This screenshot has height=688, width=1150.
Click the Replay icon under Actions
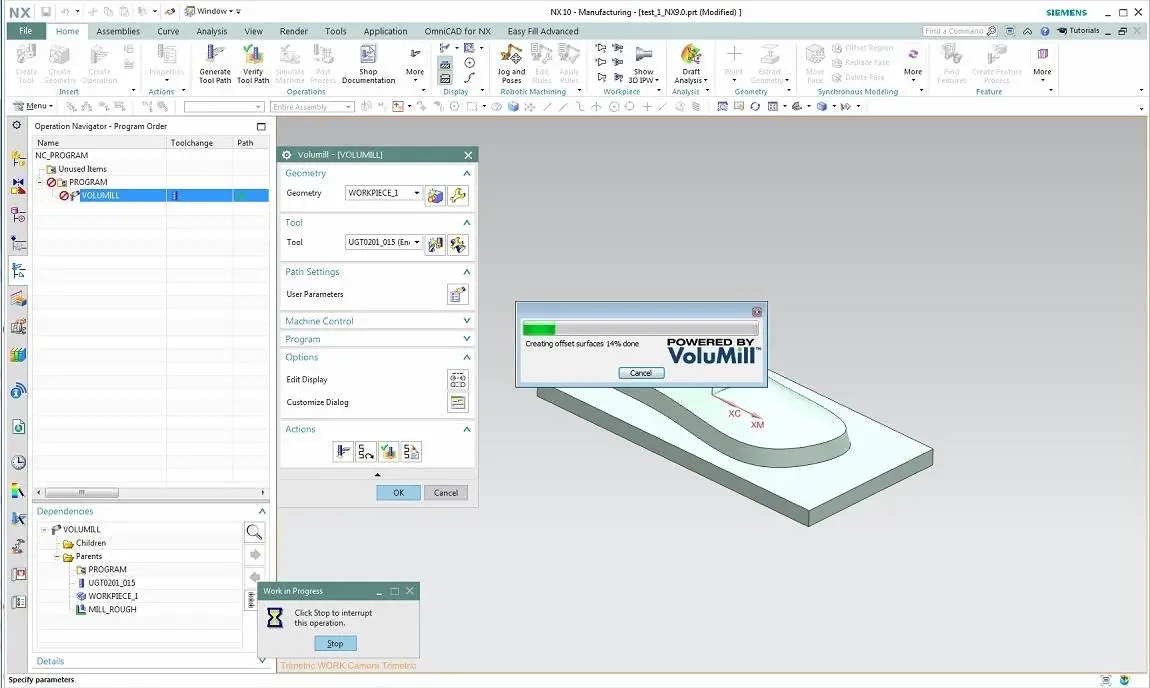click(365, 452)
